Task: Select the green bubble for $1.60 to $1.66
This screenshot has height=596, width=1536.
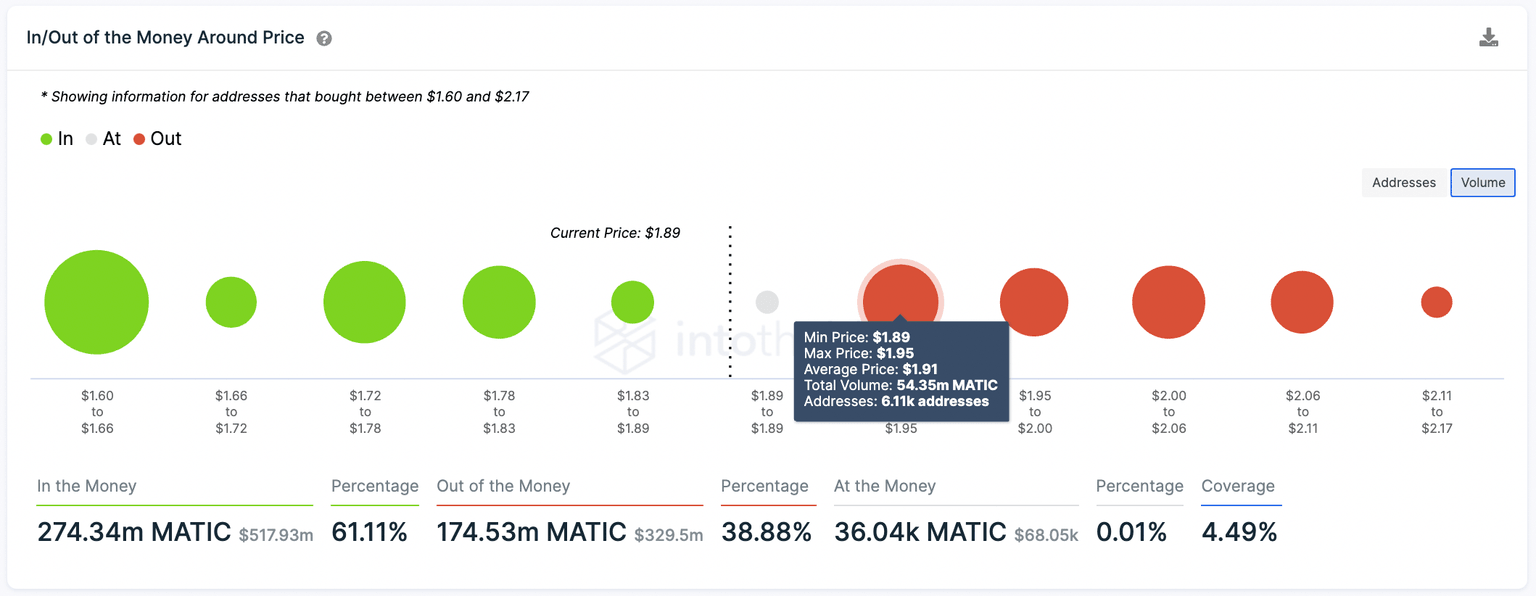Action: 96,301
